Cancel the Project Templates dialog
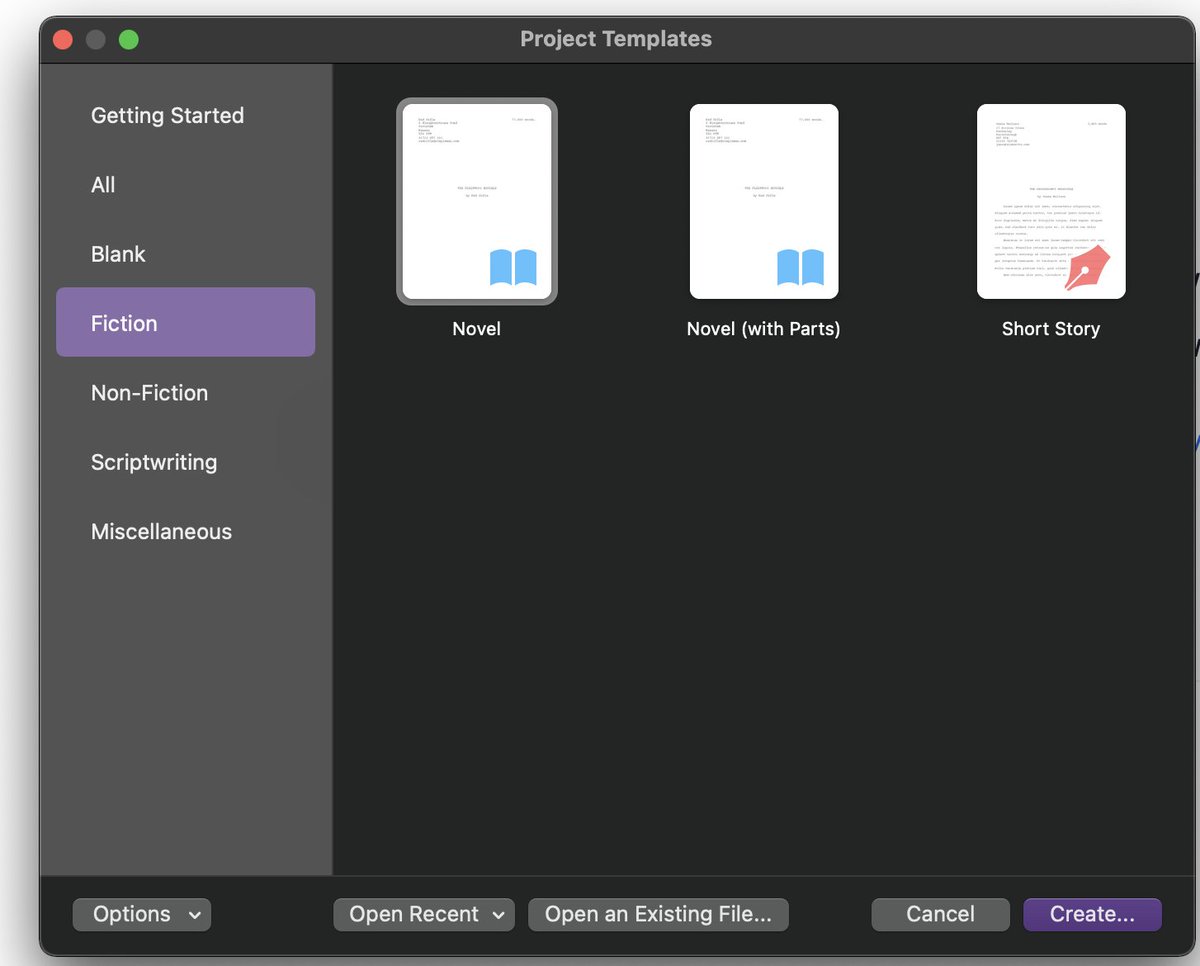The image size is (1200, 966). coord(940,914)
